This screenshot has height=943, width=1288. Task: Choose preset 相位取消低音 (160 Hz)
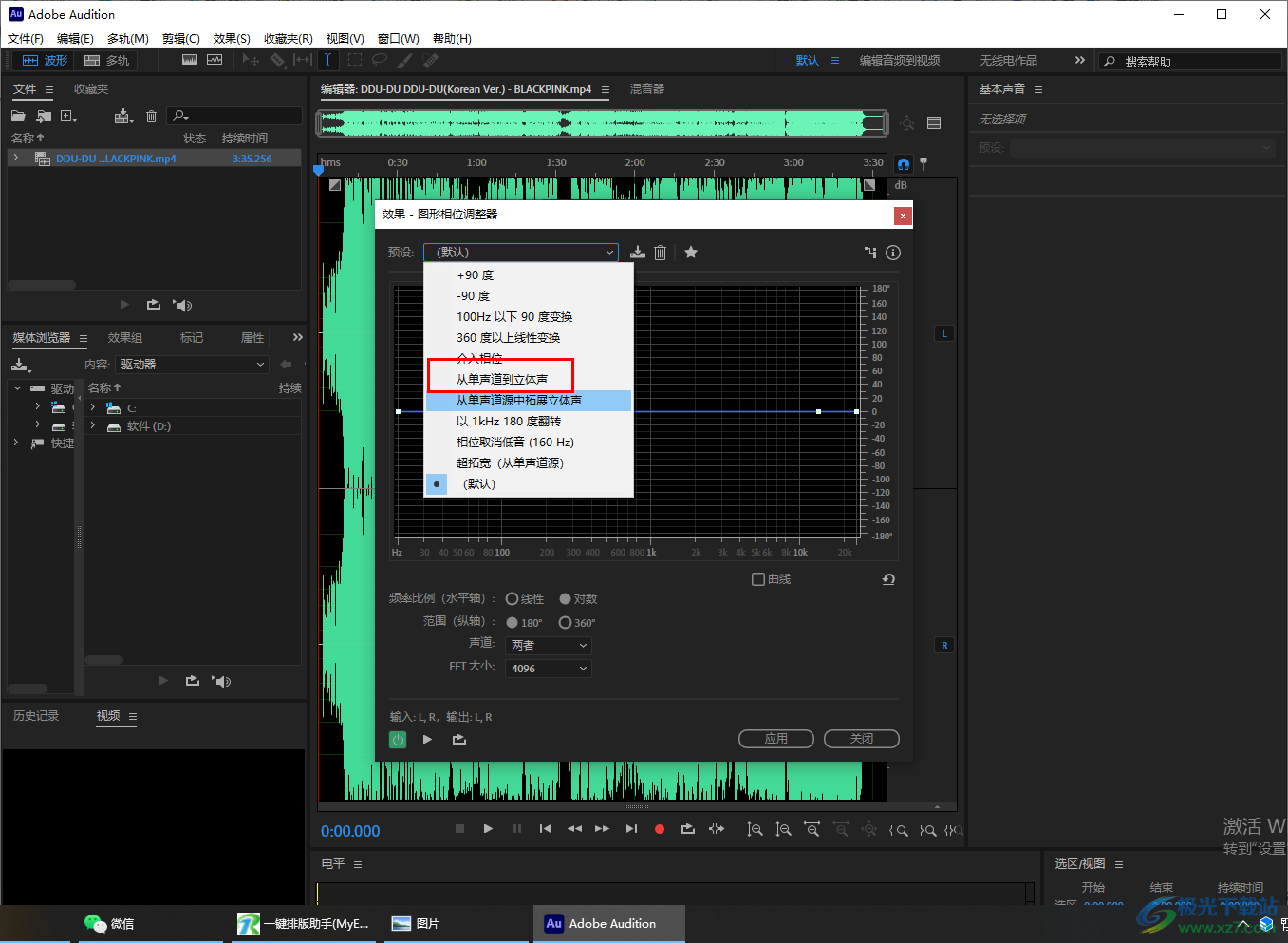click(529, 443)
